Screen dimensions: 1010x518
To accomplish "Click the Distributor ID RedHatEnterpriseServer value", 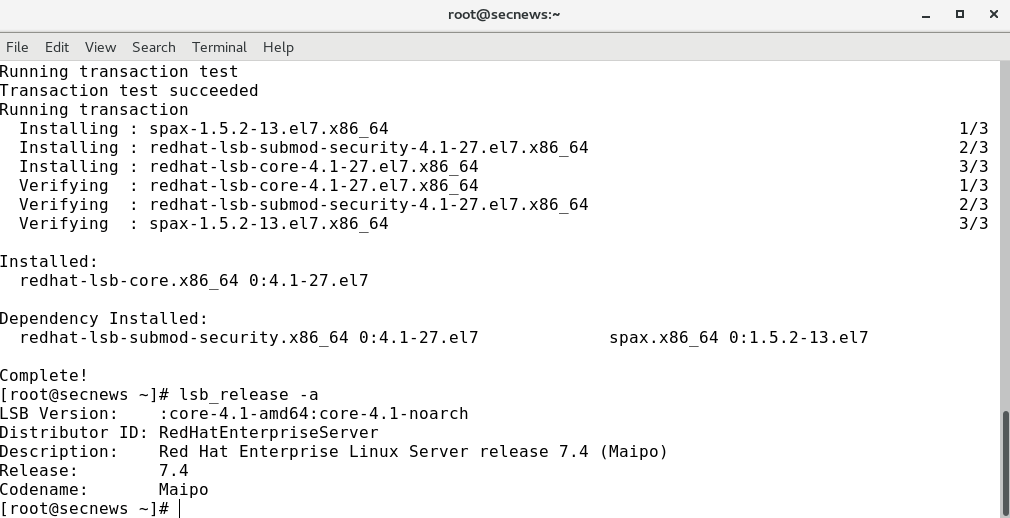I will 269,432.
